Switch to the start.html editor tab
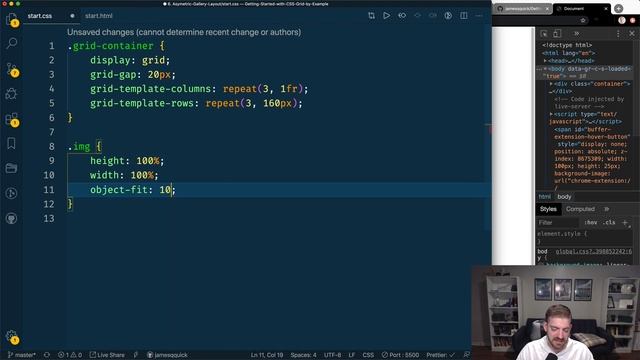 point(98,16)
